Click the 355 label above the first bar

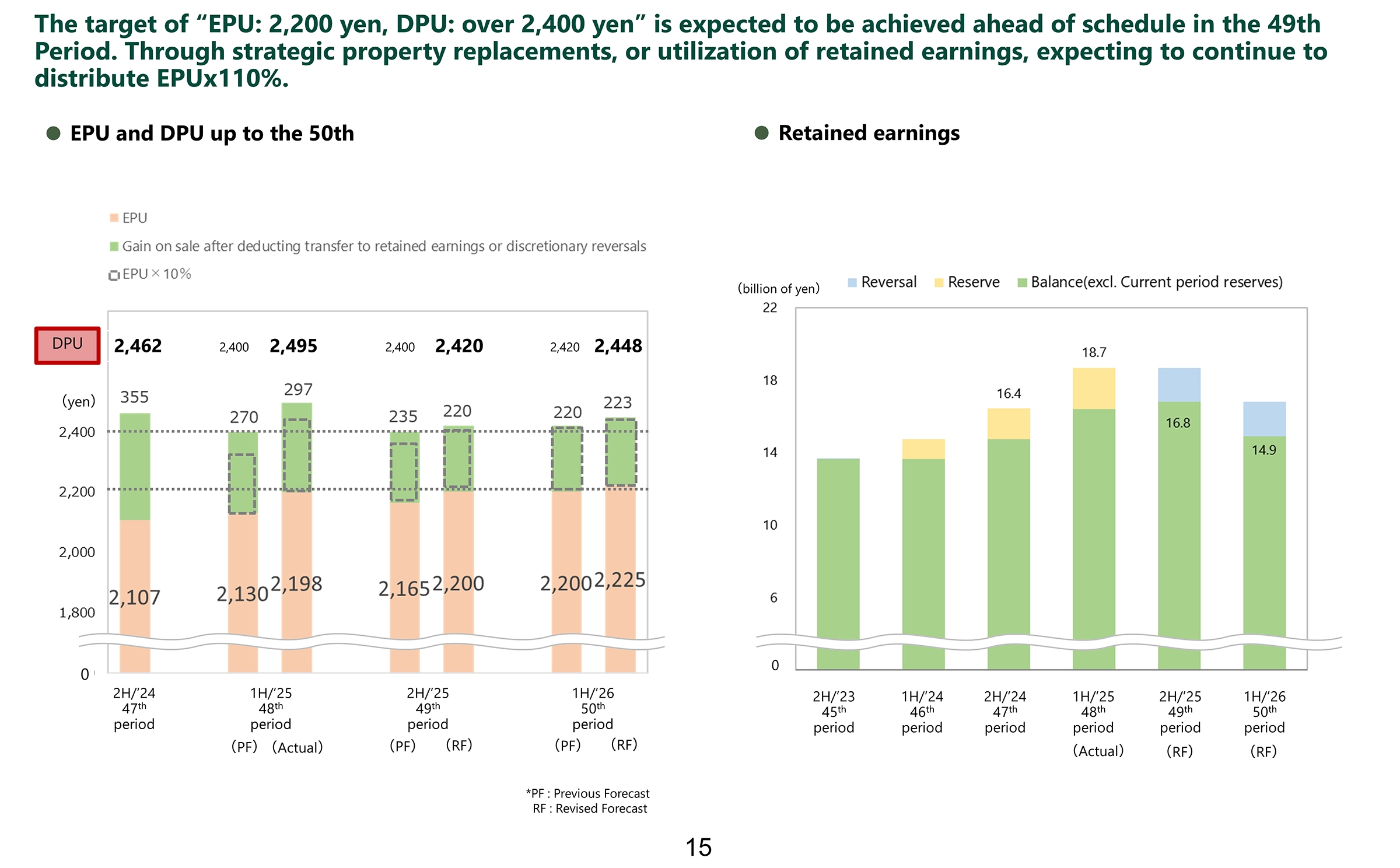point(134,397)
